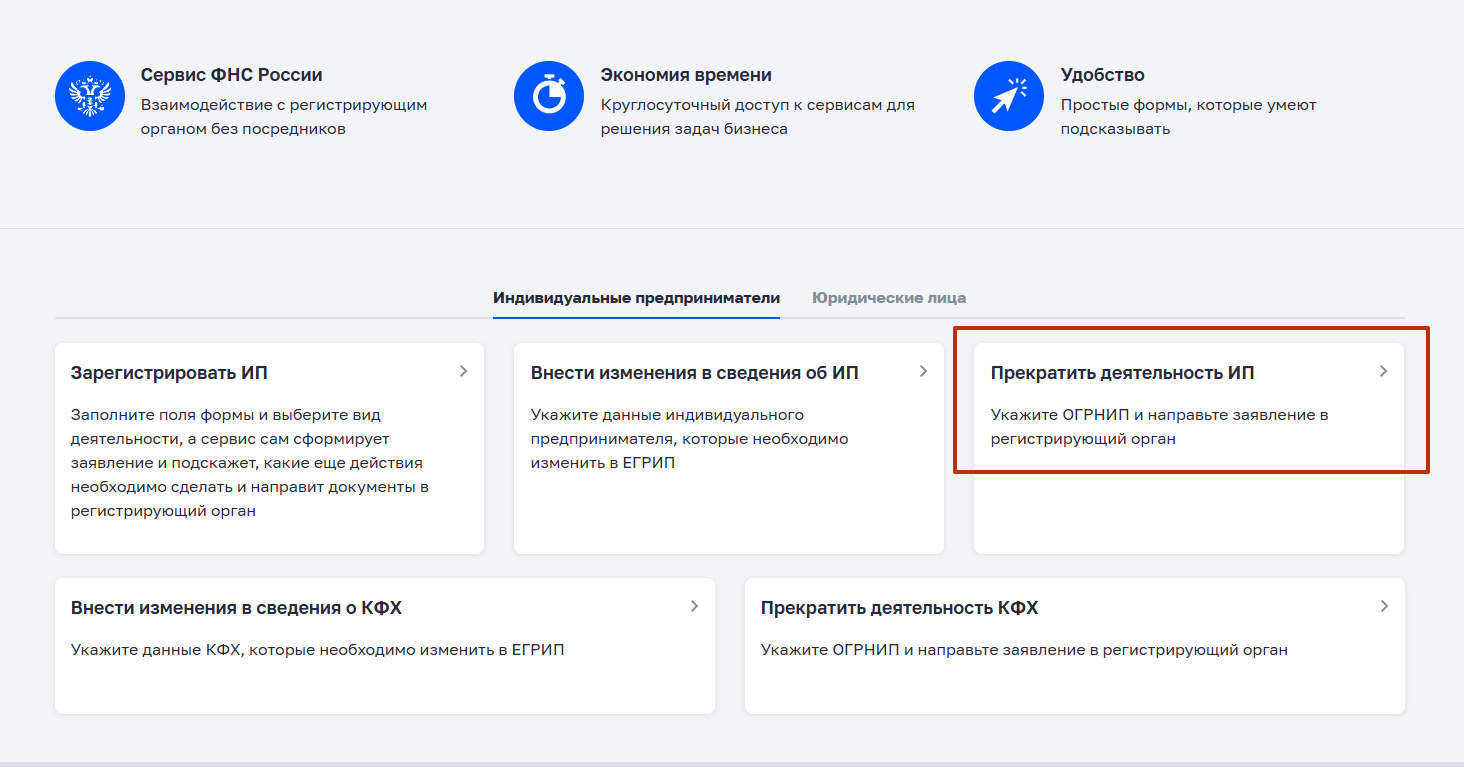1464x767 pixels.
Task: Click chevron on Прекратить деятельность ИП card
Action: (x=1383, y=371)
